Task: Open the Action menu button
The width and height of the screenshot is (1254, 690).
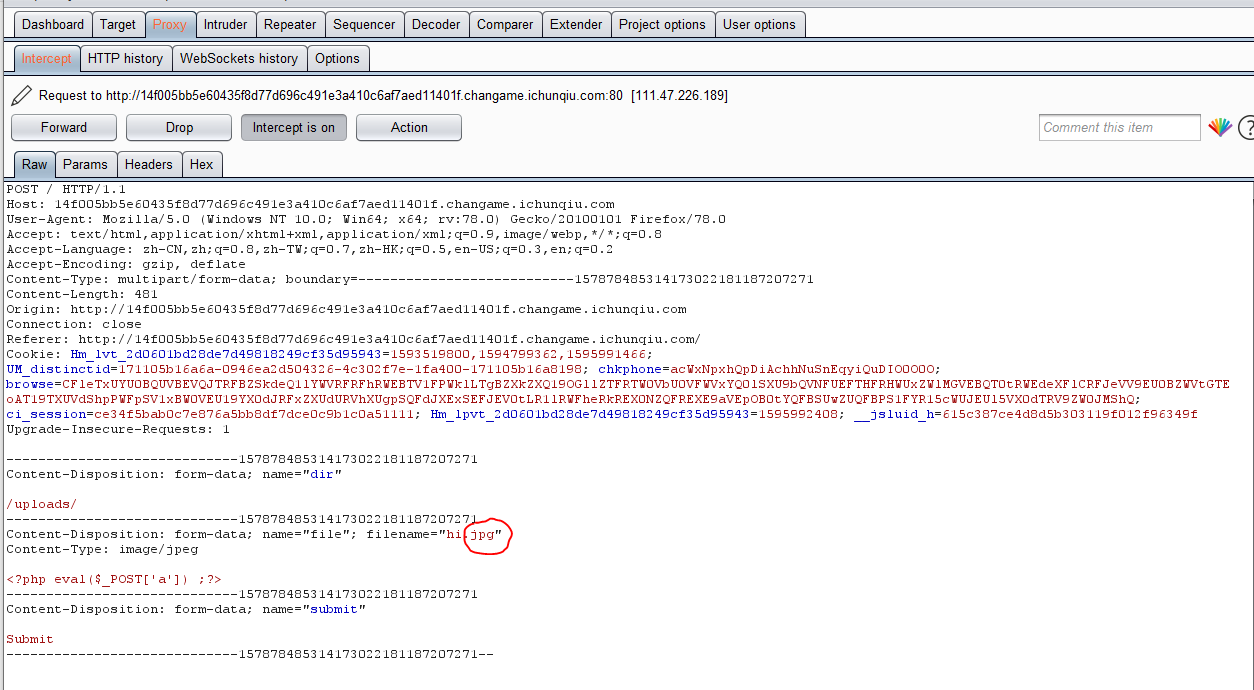Action: (x=409, y=127)
